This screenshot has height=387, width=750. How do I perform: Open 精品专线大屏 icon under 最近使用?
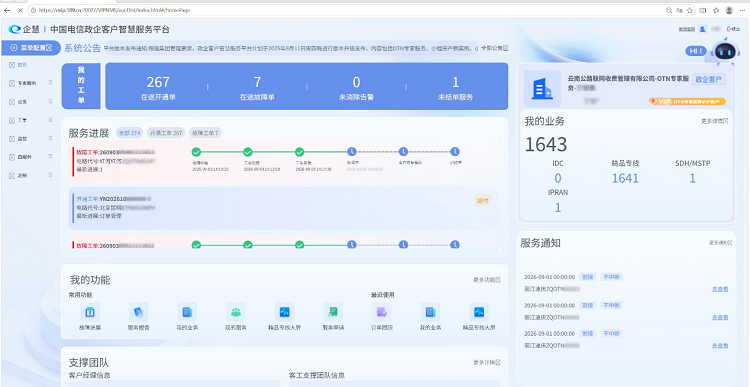pyautogui.click(x=479, y=312)
